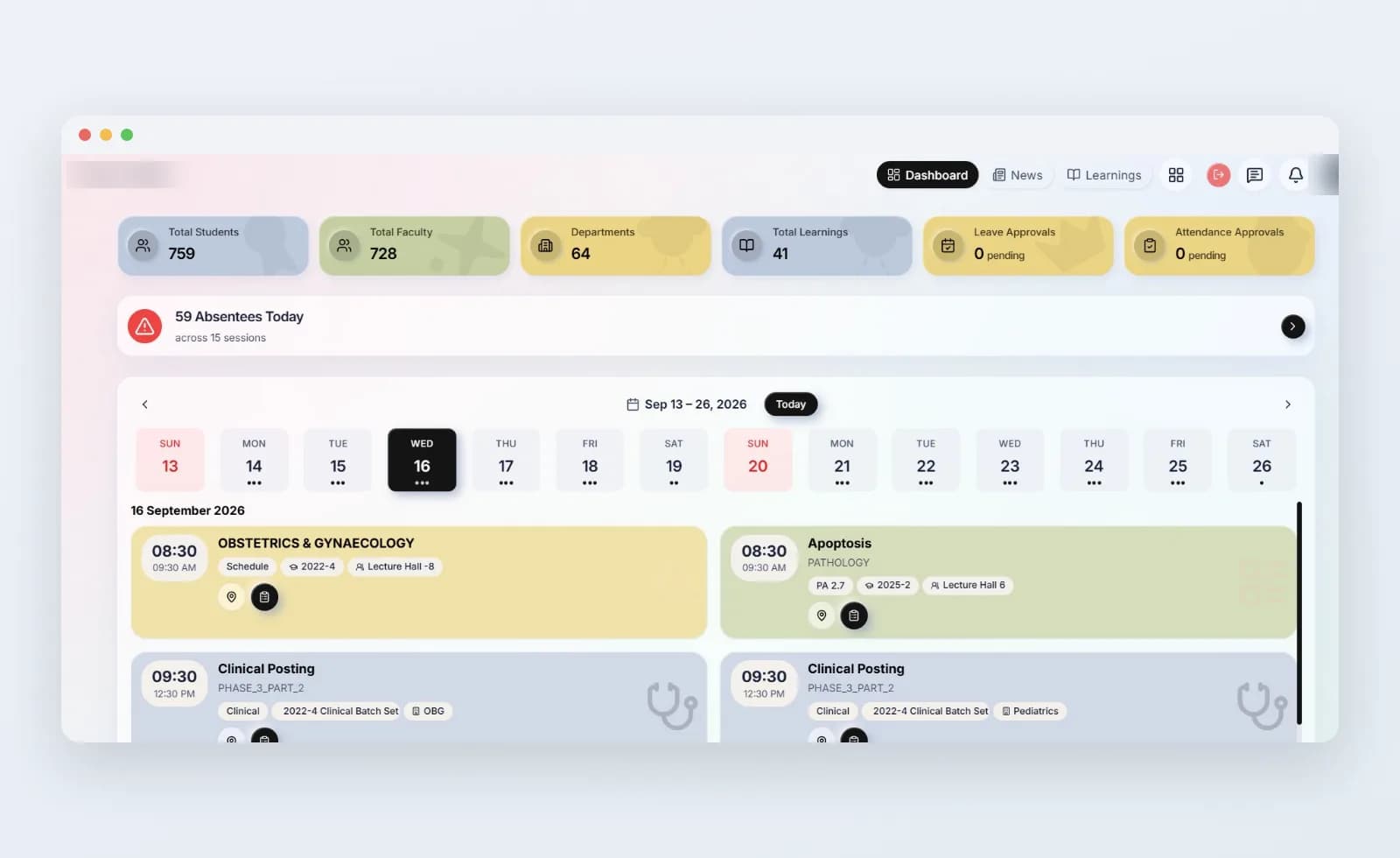Click the PA 2.7 tag

tap(830, 585)
